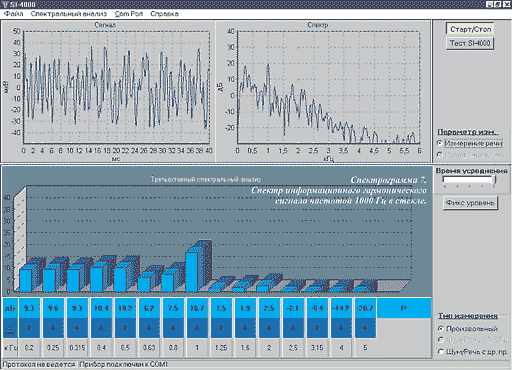Click the delta row icon below дБ label
This screenshot has width=512, height=370.
coord(10,329)
